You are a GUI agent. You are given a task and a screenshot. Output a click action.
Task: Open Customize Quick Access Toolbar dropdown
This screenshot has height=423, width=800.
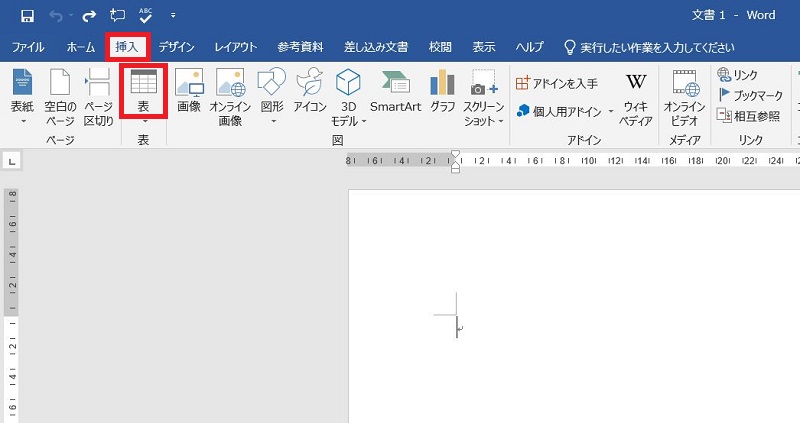[173, 16]
